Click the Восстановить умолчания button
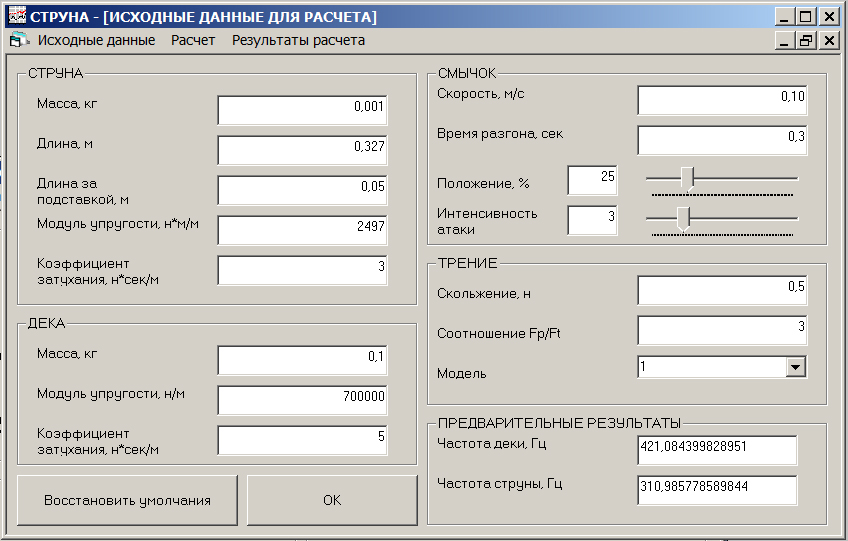 [127, 500]
